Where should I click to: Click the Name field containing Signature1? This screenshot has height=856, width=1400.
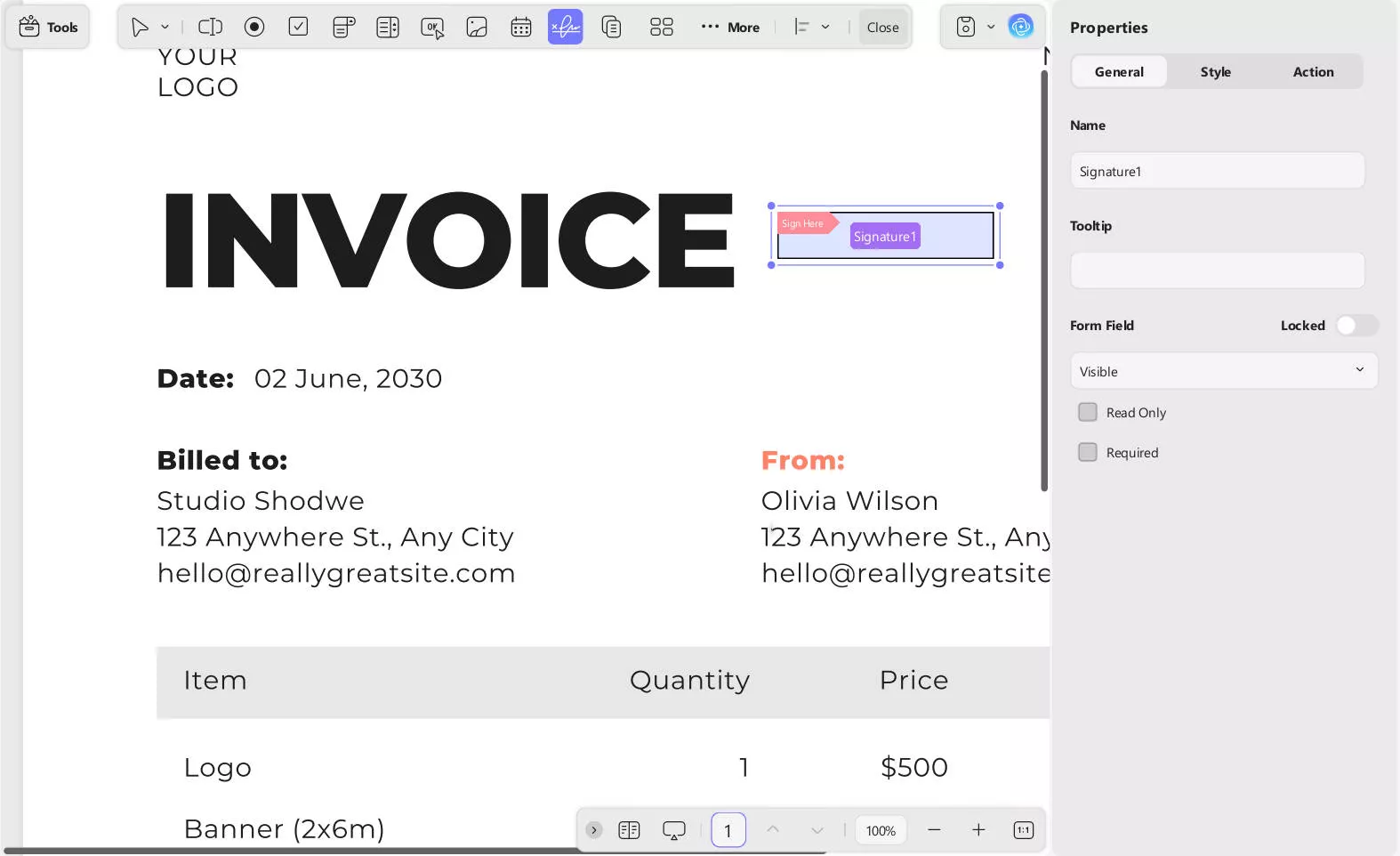pyautogui.click(x=1217, y=171)
